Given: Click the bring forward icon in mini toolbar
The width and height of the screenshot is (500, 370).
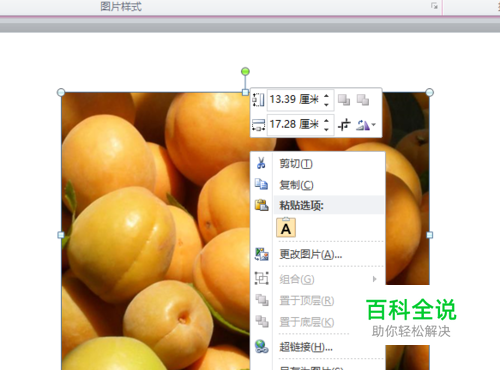Looking at the screenshot, I should [344, 100].
